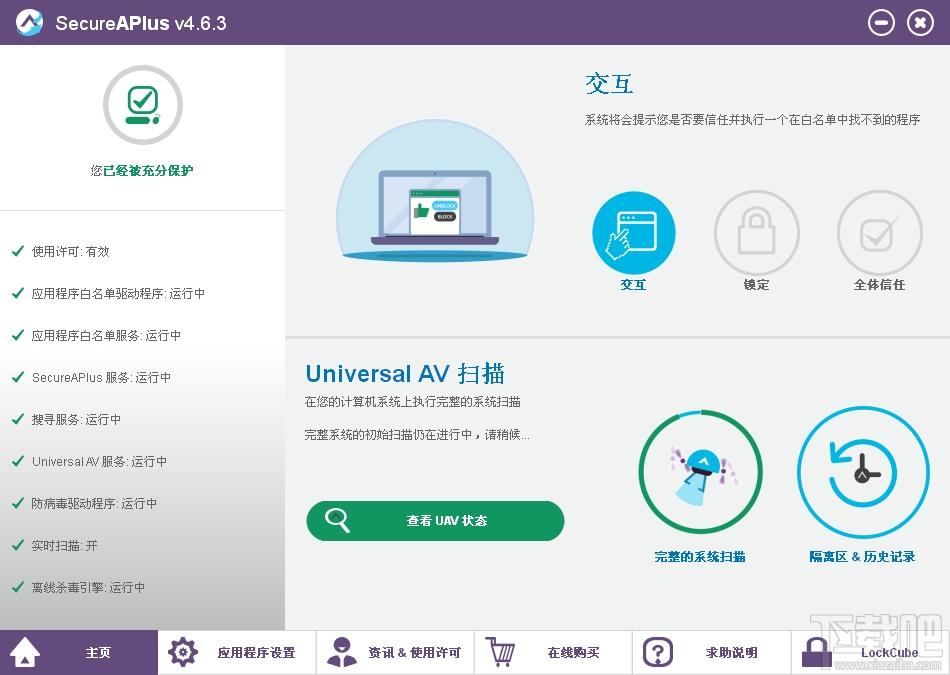Click the person icon for news and license
This screenshot has width=950, height=675.
click(342, 652)
